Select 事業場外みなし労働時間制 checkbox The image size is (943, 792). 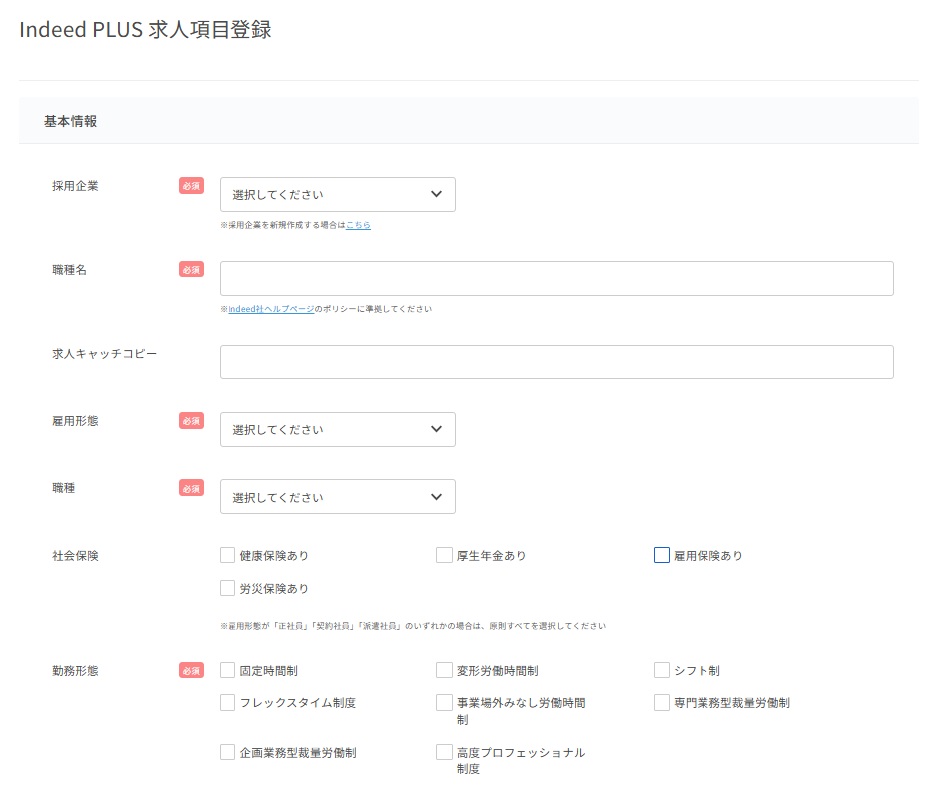pyautogui.click(x=445, y=703)
